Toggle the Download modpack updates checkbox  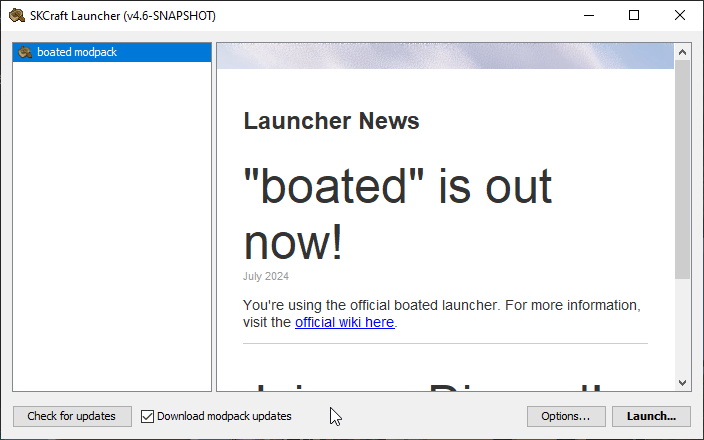[148, 416]
